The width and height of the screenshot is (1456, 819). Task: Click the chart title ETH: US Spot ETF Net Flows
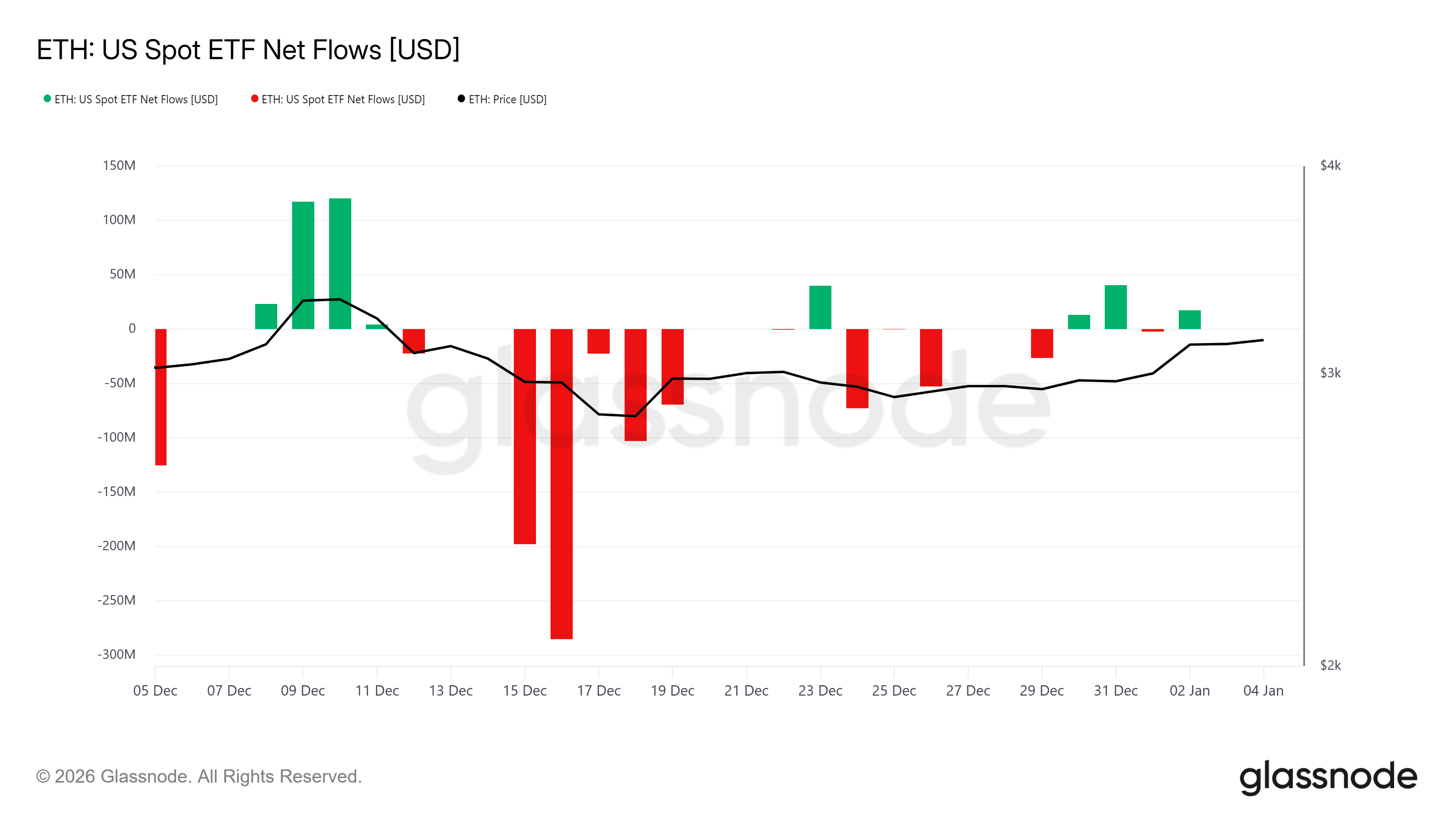click(248, 50)
